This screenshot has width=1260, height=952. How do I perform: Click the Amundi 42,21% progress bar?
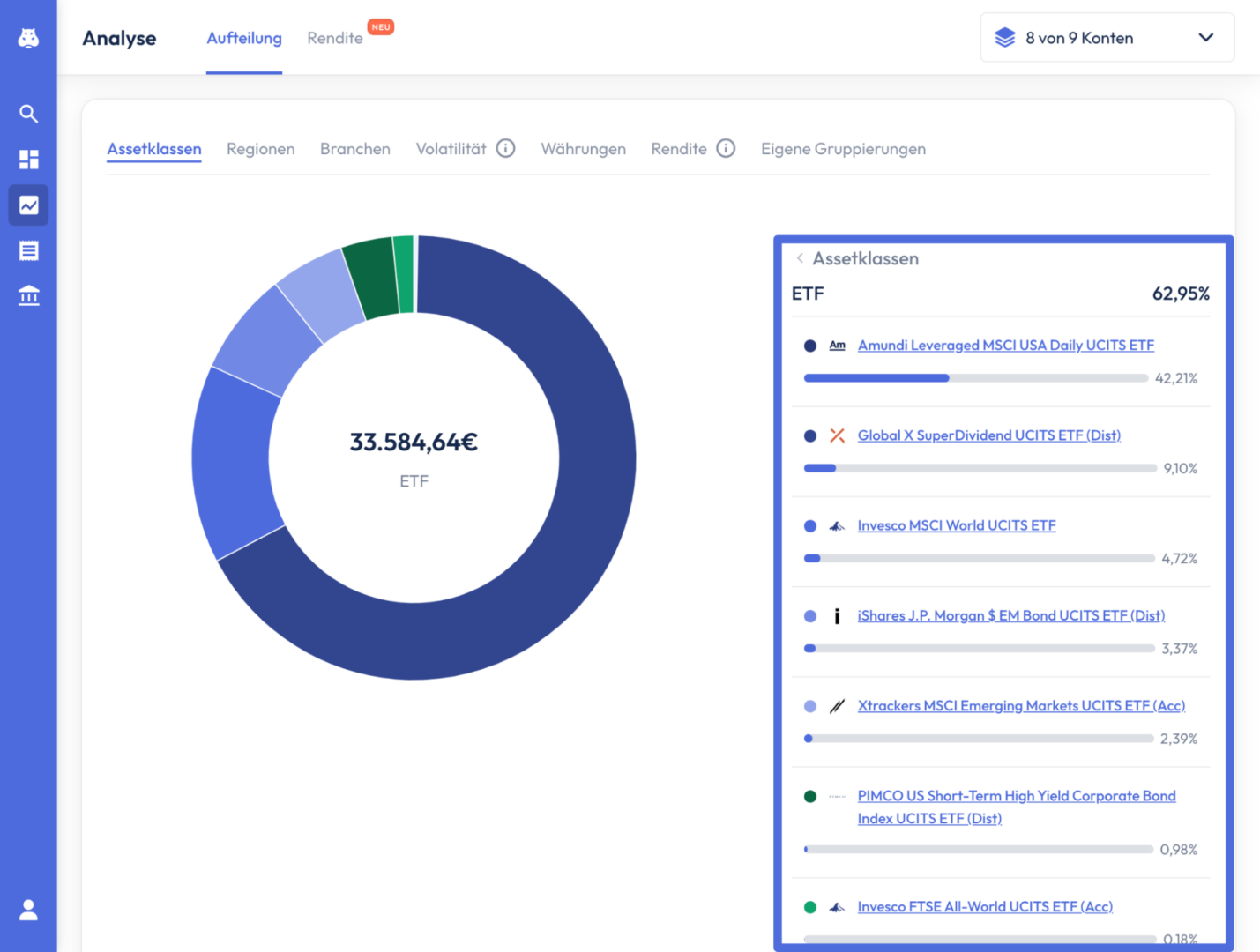point(975,378)
